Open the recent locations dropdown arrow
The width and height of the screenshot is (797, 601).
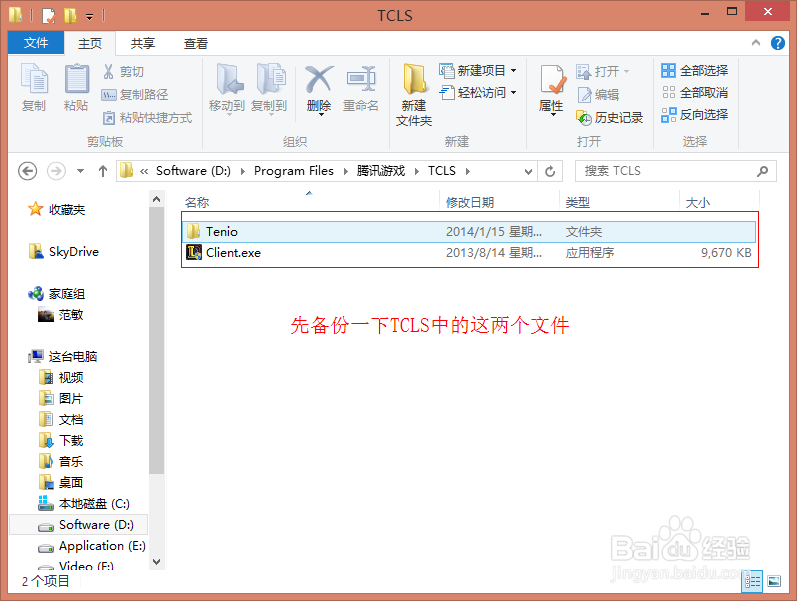pyautogui.click(x=80, y=171)
